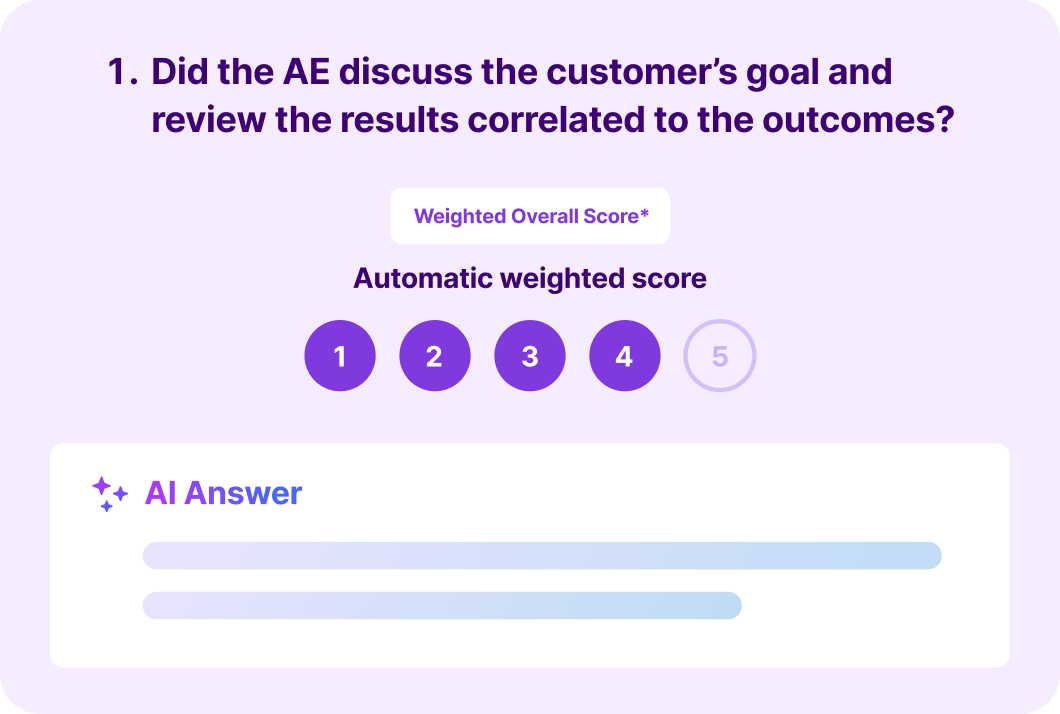1060x714 pixels.
Task: Click the longer AI answer placeholder bar
Action: point(542,556)
